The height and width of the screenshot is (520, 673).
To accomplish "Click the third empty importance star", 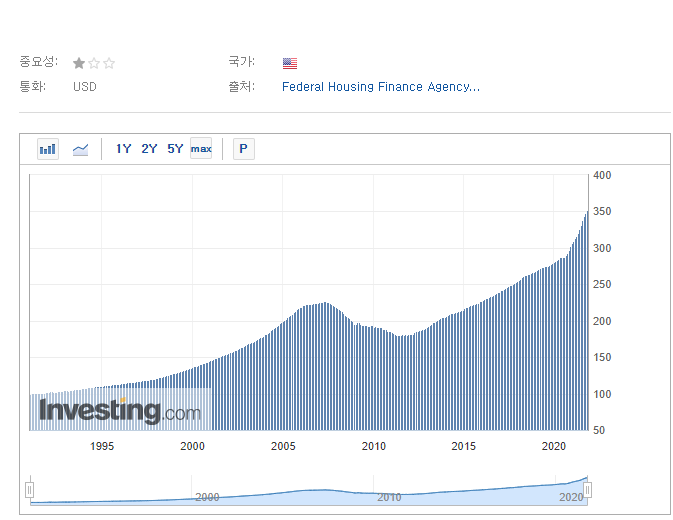I will [x=109, y=63].
